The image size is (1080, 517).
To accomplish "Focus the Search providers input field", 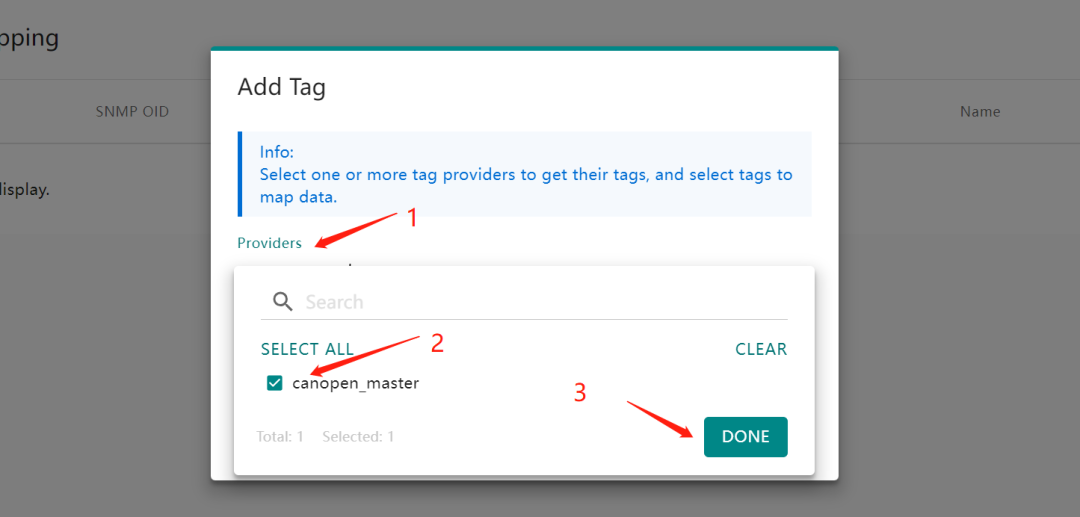I will pyautogui.click(x=540, y=302).
